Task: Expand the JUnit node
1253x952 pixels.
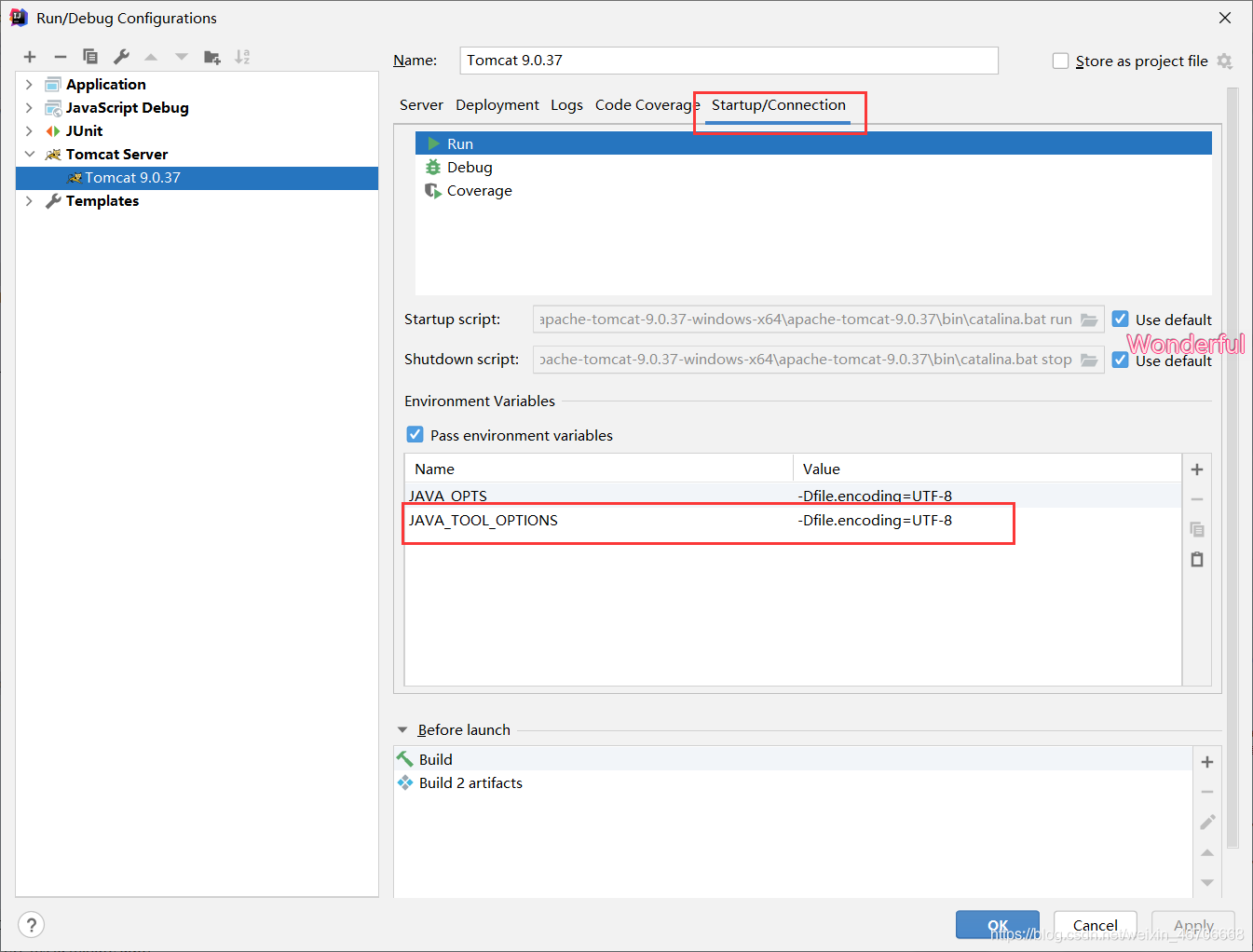Action: coord(29,130)
